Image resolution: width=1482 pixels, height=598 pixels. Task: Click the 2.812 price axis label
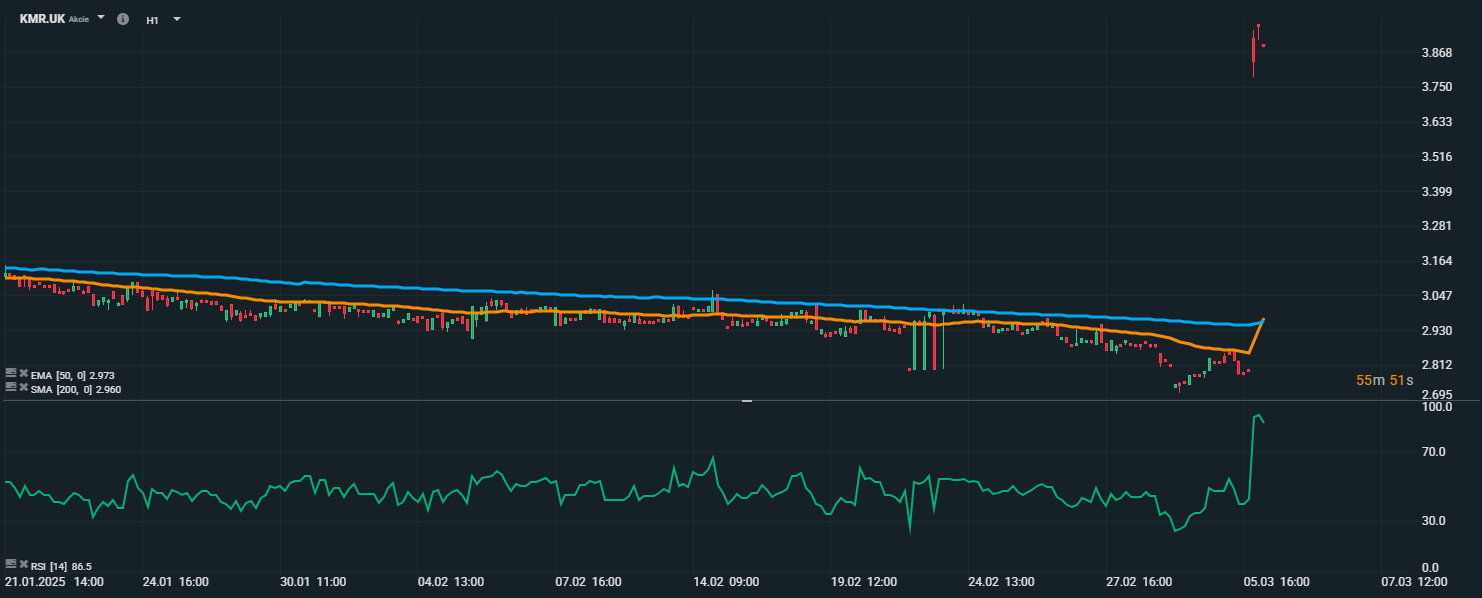click(1435, 365)
